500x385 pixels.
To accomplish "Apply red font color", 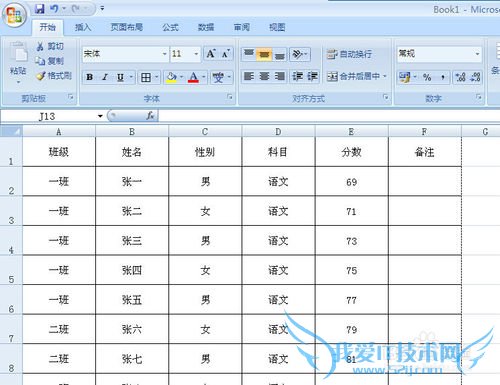I will click(x=193, y=77).
